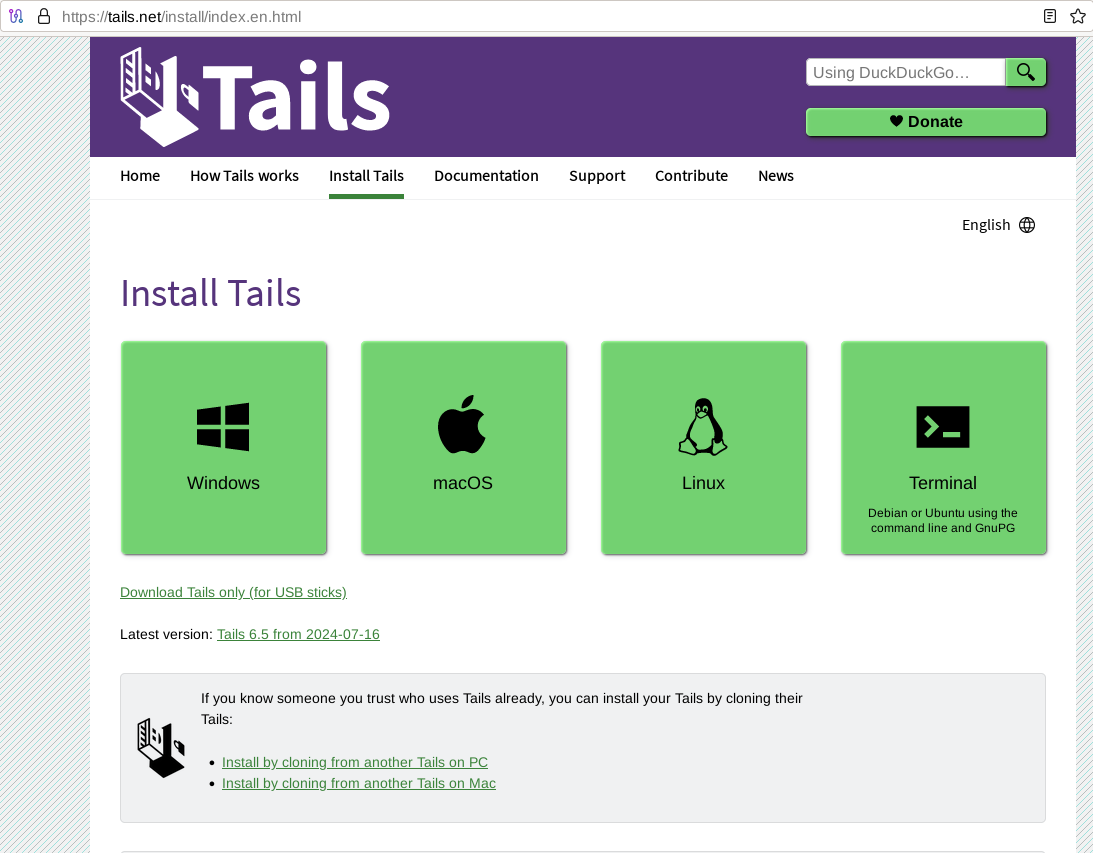Choose the Terminal label on its tile
Screen dimensions: 1093x853
coord(942,483)
